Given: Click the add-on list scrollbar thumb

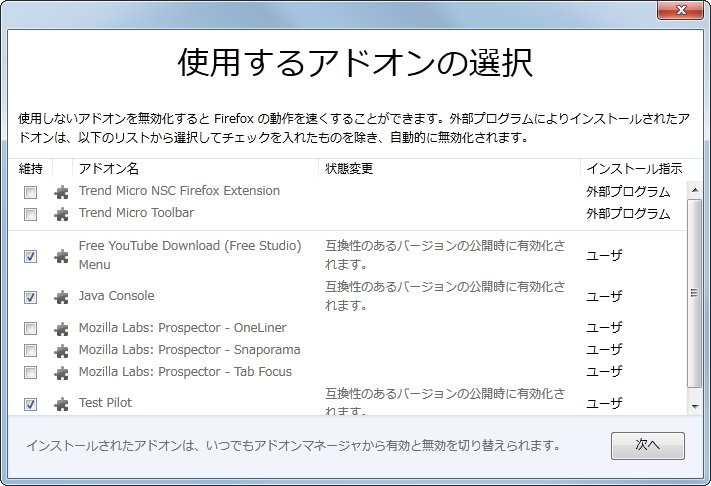Looking at the screenshot, I should point(695,293).
